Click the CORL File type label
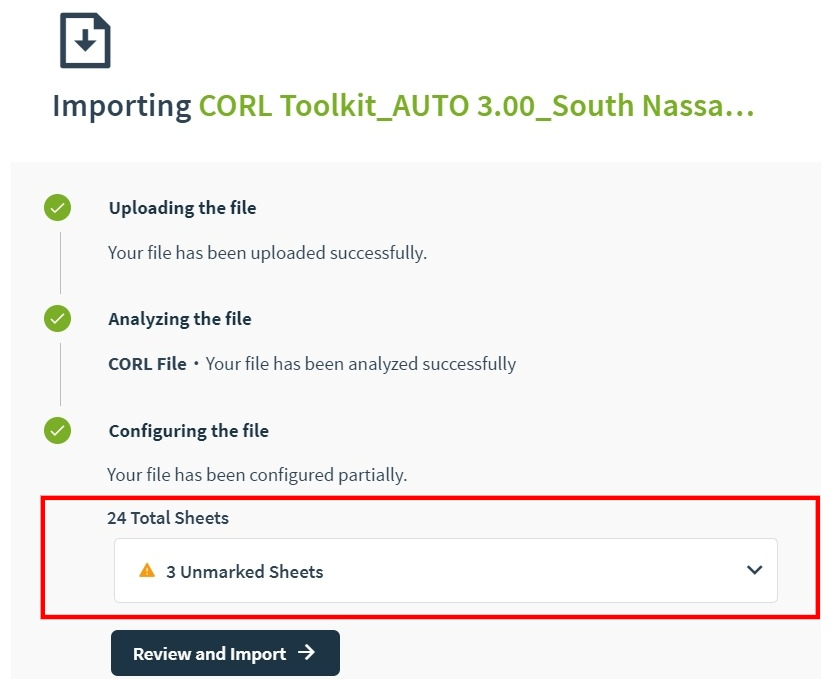Screen dimensions: 835x679 pyautogui.click(x=148, y=364)
